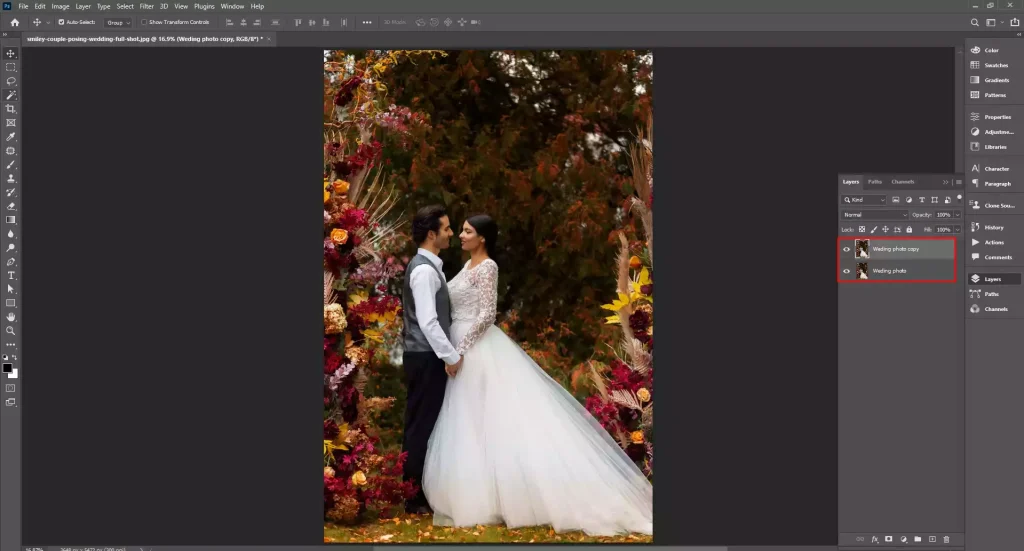This screenshot has width=1024, height=551.
Task: Click the Weding photo copy layer thumbnail
Action: tap(862, 249)
